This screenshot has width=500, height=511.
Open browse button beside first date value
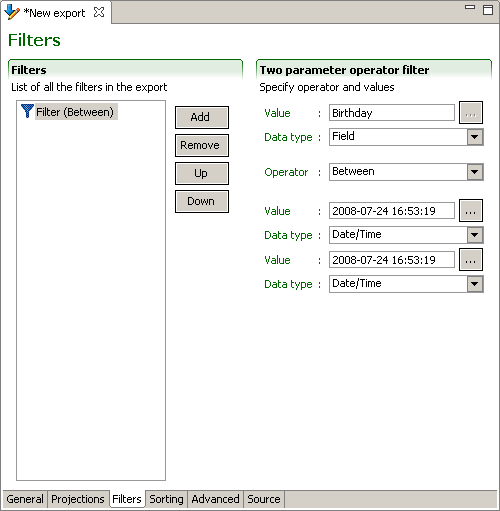(x=471, y=211)
